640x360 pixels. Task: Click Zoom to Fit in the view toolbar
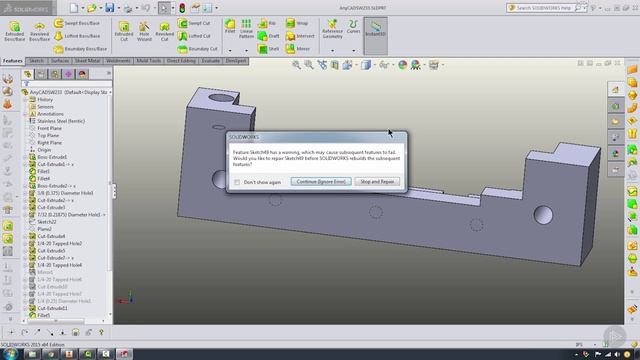pyautogui.click(x=296, y=65)
